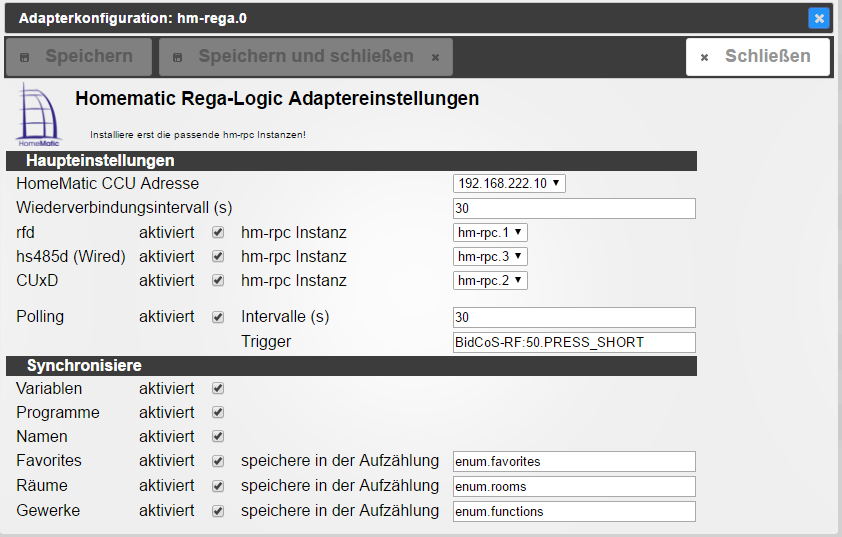
Task: Click the Speichern button
Action: pyautogui.click(x=78, y=56)
